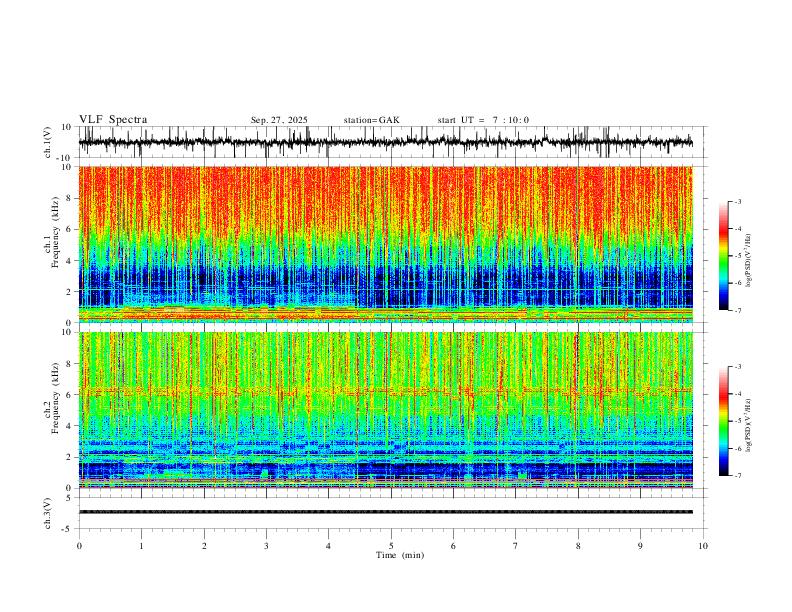Click the ch.1(V) waveform trace panel

click(x=393, y=142)
